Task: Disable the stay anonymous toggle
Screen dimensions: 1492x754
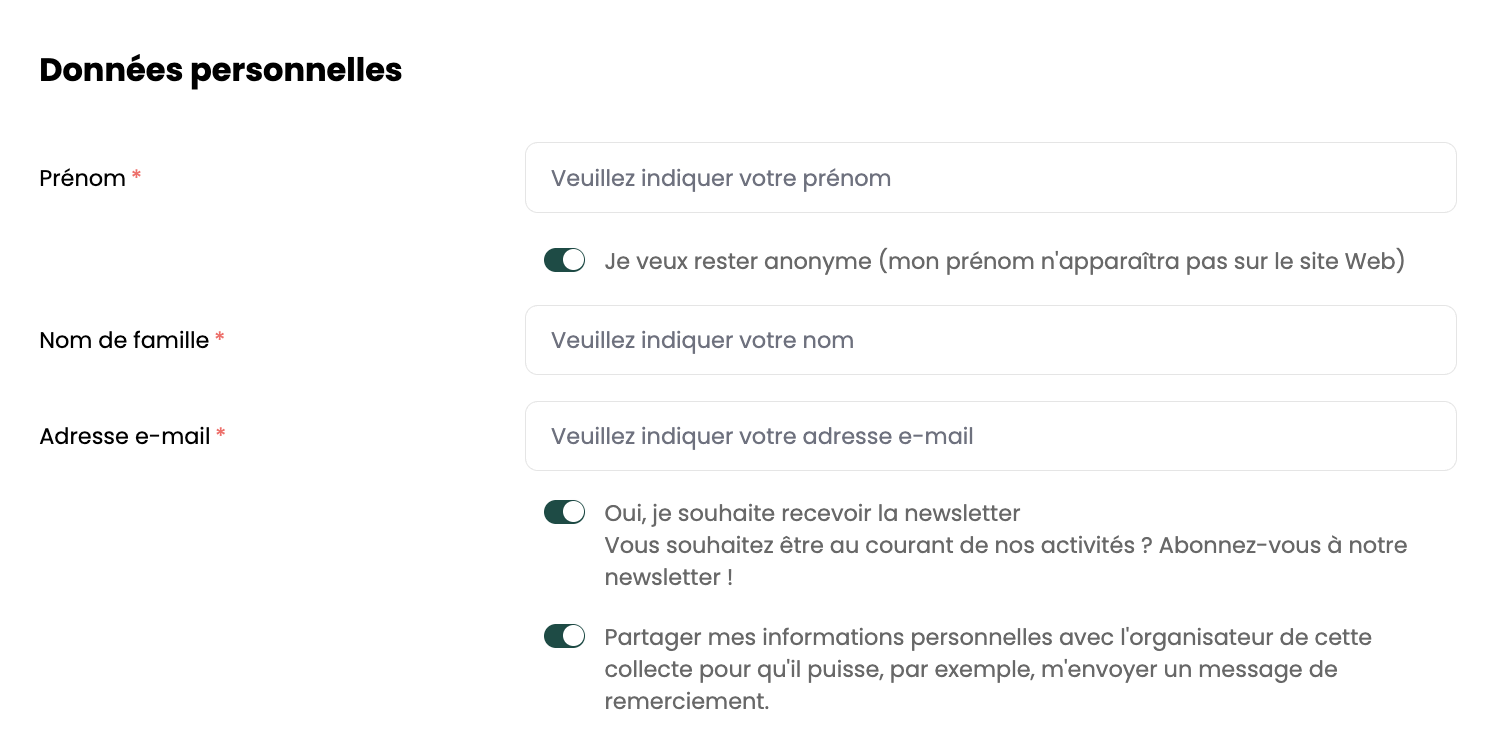Action: point(564,261)
